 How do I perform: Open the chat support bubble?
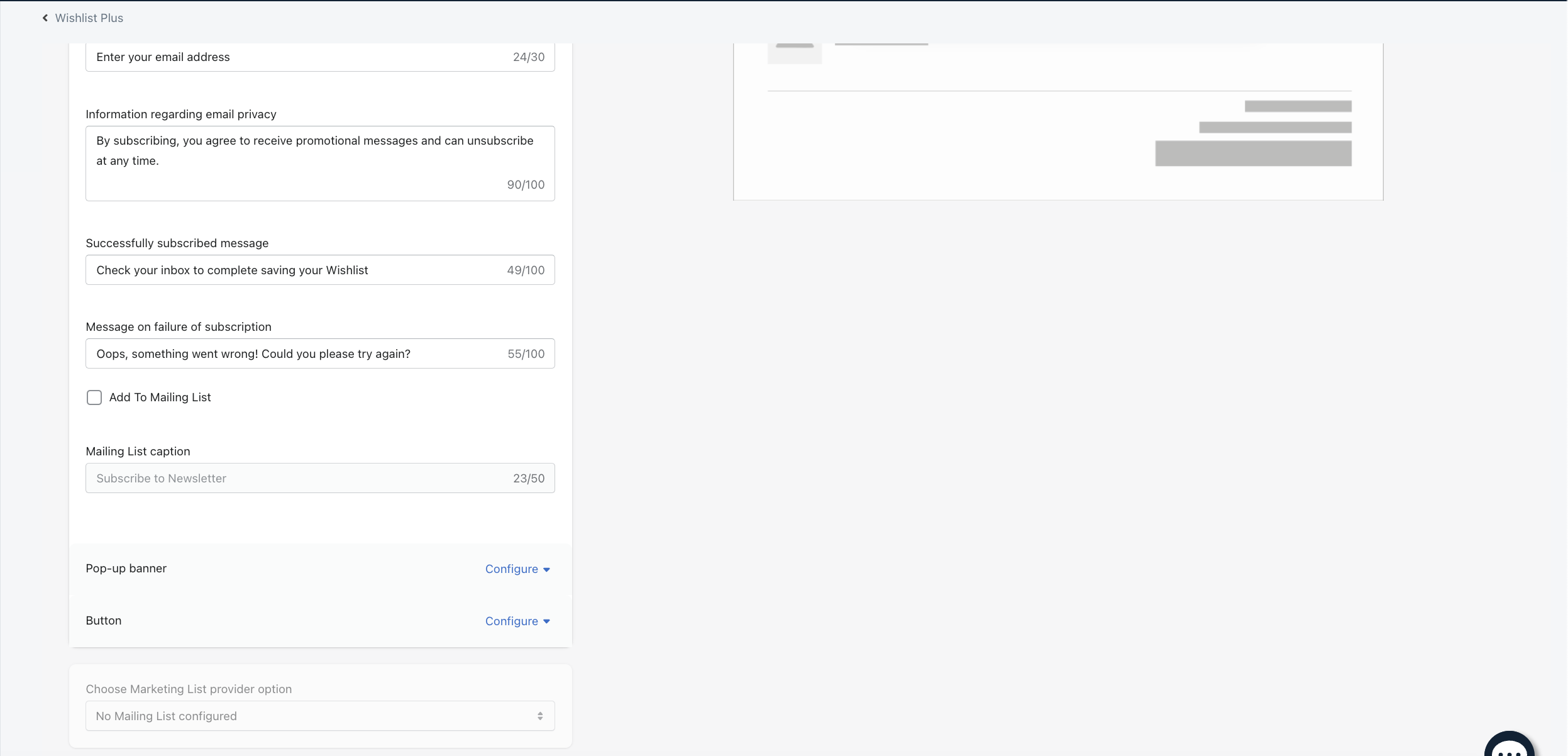tap(1509, 748)
